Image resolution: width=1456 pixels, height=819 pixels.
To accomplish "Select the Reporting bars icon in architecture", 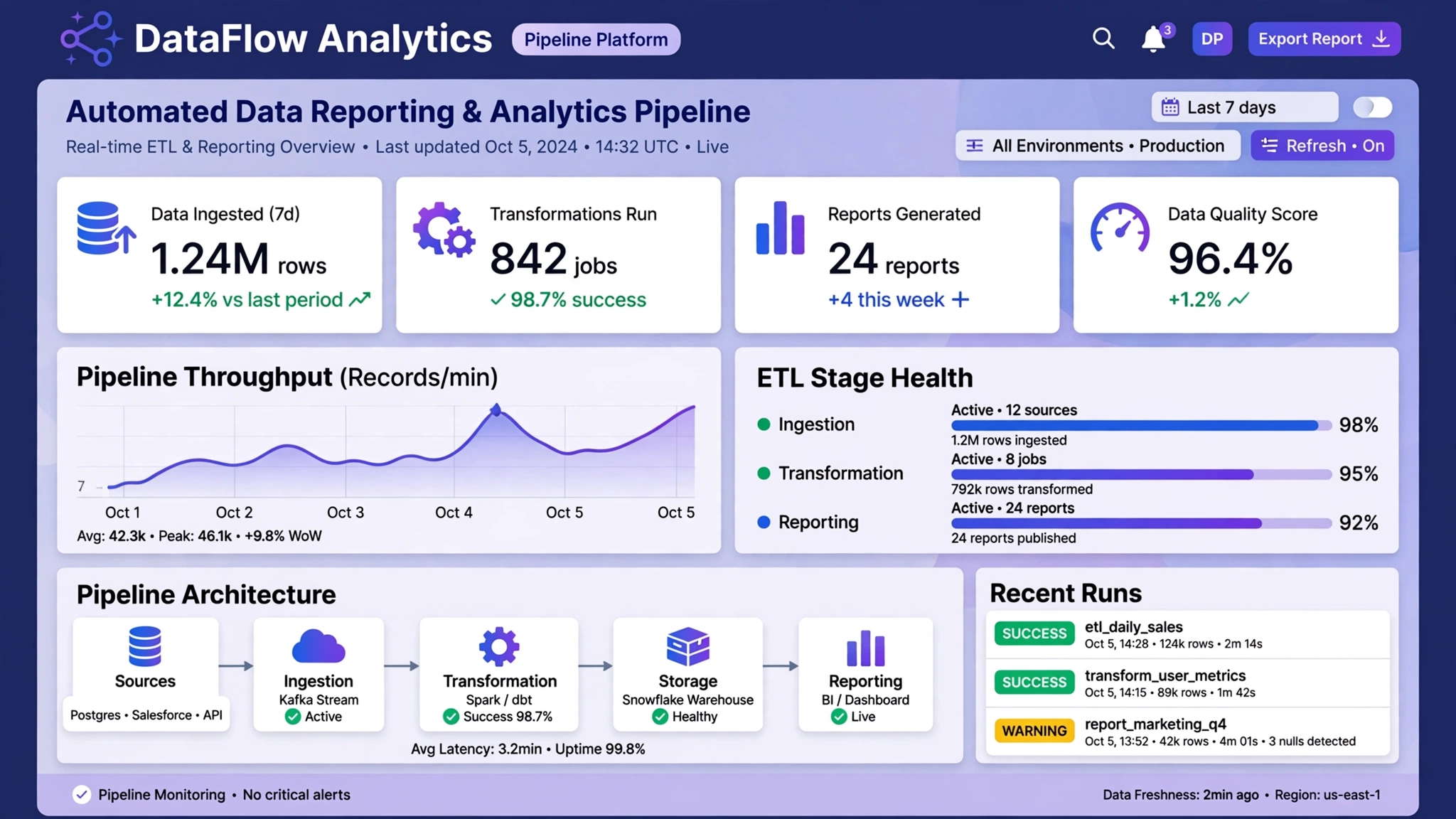I will (x=865, y=648).
